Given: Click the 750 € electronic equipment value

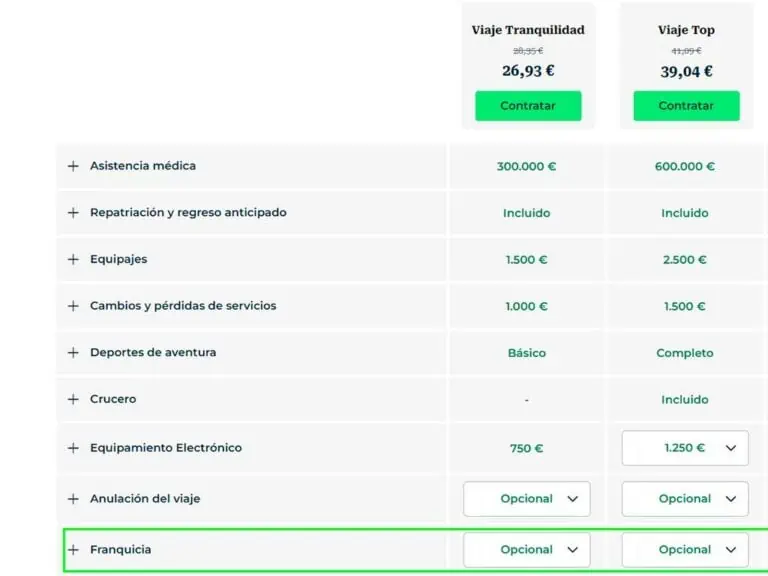Looking at the screenshot, I should [x=527, y=449].
